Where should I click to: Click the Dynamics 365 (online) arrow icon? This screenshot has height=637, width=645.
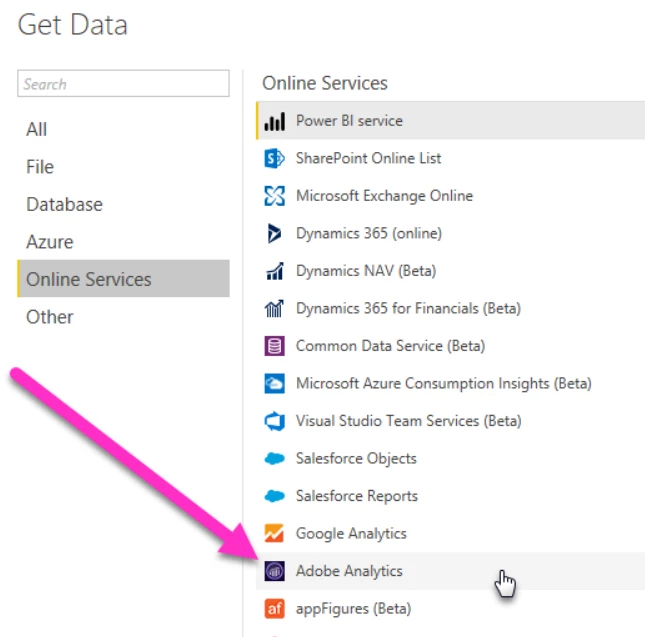pyautogui.click(x=274, y=233)
